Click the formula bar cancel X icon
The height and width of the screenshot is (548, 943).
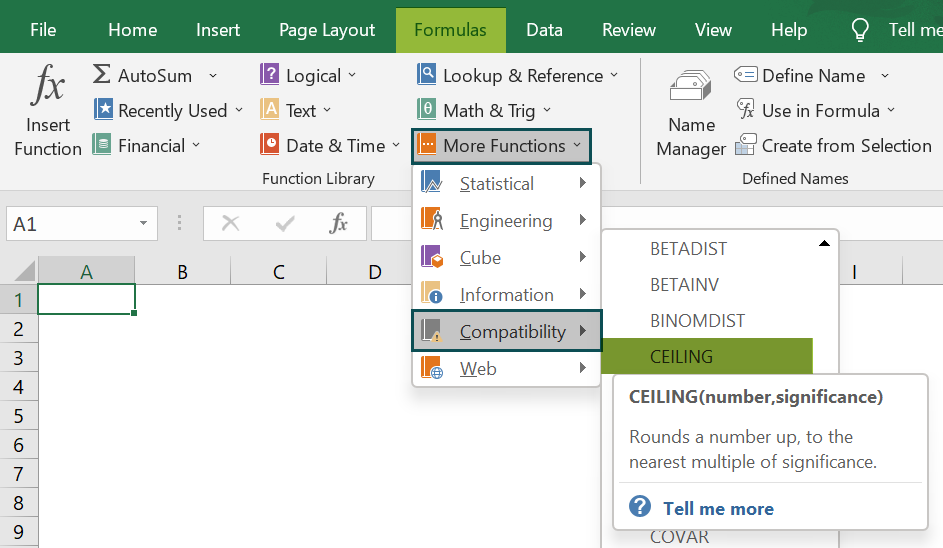point(230,224)
